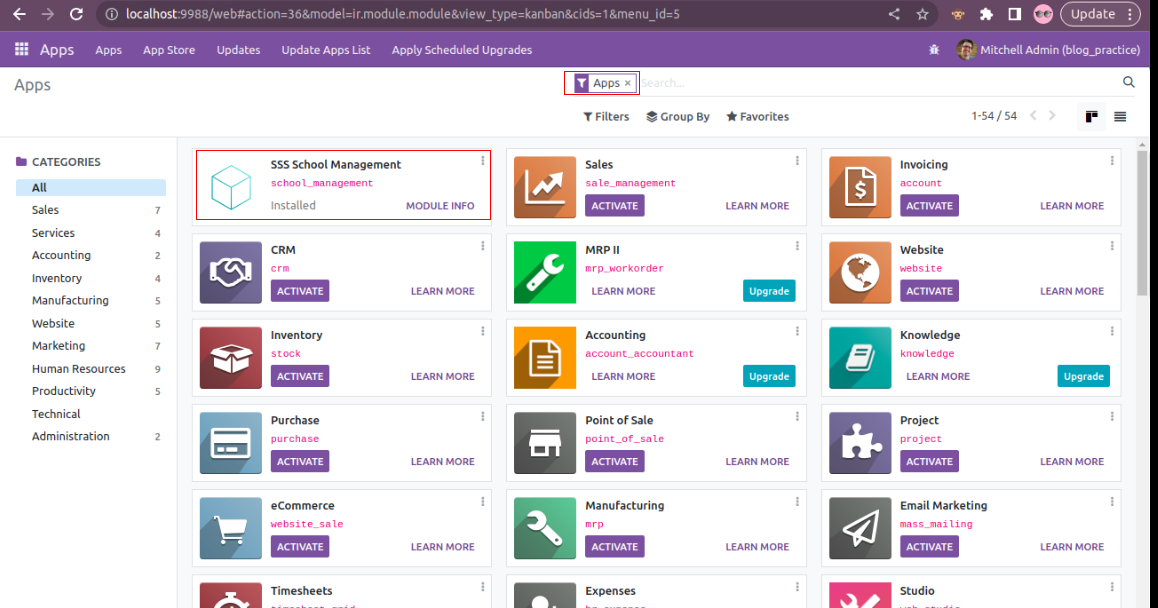Activate the Inventory app
1158x608 pixels.
(x=299, y=376)
